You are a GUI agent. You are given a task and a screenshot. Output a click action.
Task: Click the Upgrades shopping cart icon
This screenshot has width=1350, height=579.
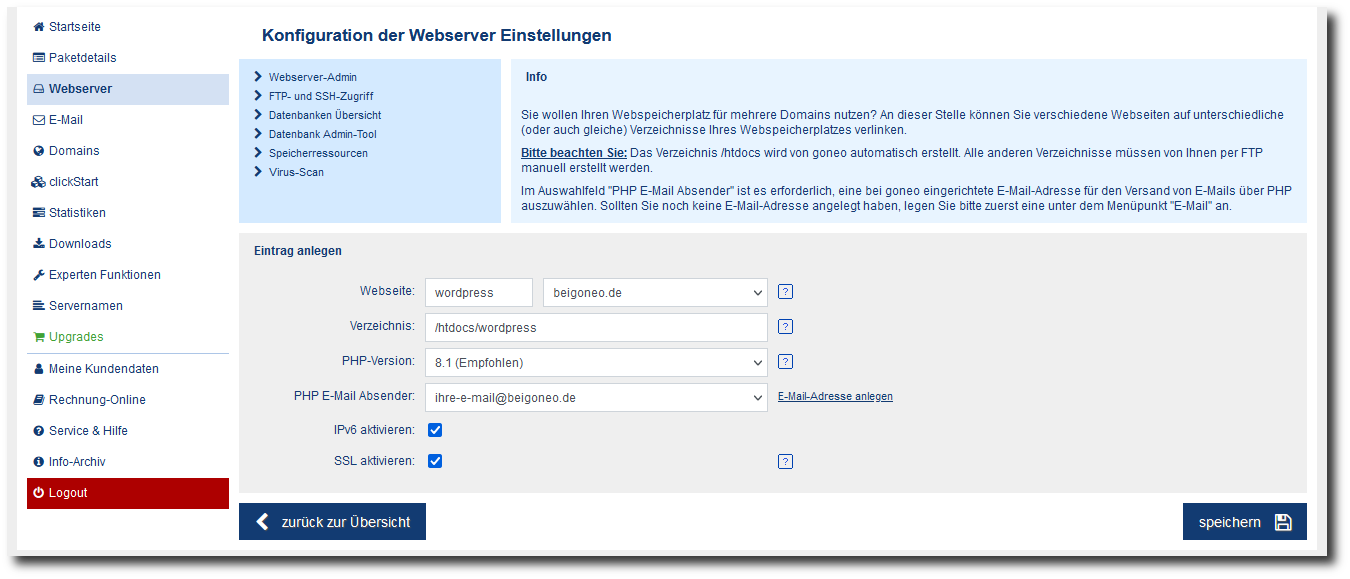[x=39, y=337]
